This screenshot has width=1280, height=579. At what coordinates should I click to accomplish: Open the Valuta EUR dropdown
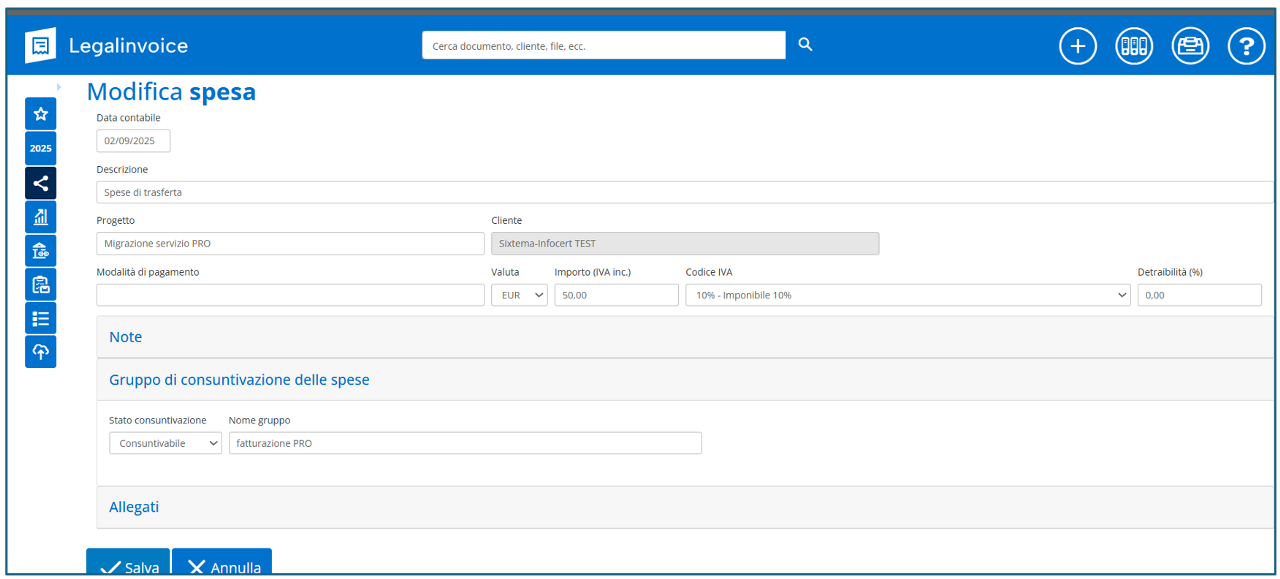click(x=519, y=295)
